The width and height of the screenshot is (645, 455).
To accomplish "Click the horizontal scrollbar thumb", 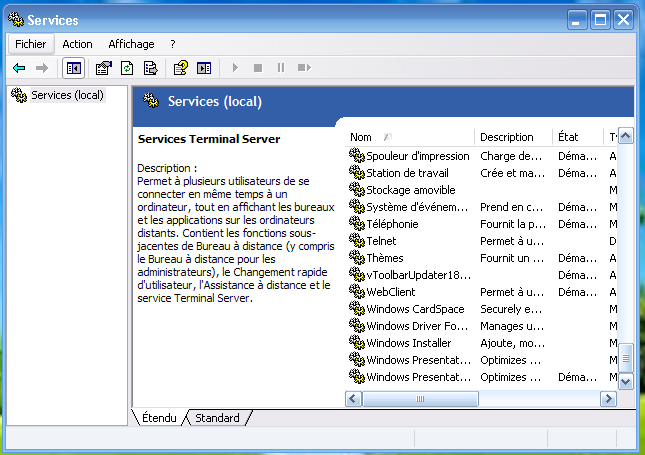I will tap(420, 399).
